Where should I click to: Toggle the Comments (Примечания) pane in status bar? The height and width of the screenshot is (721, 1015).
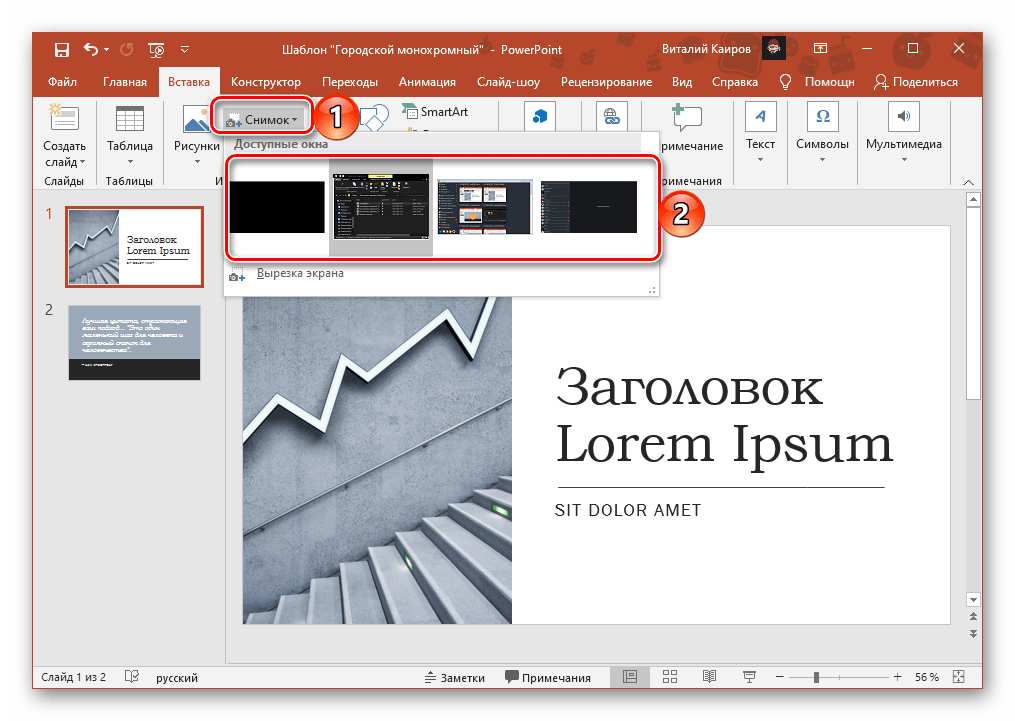tap(548, 677)
